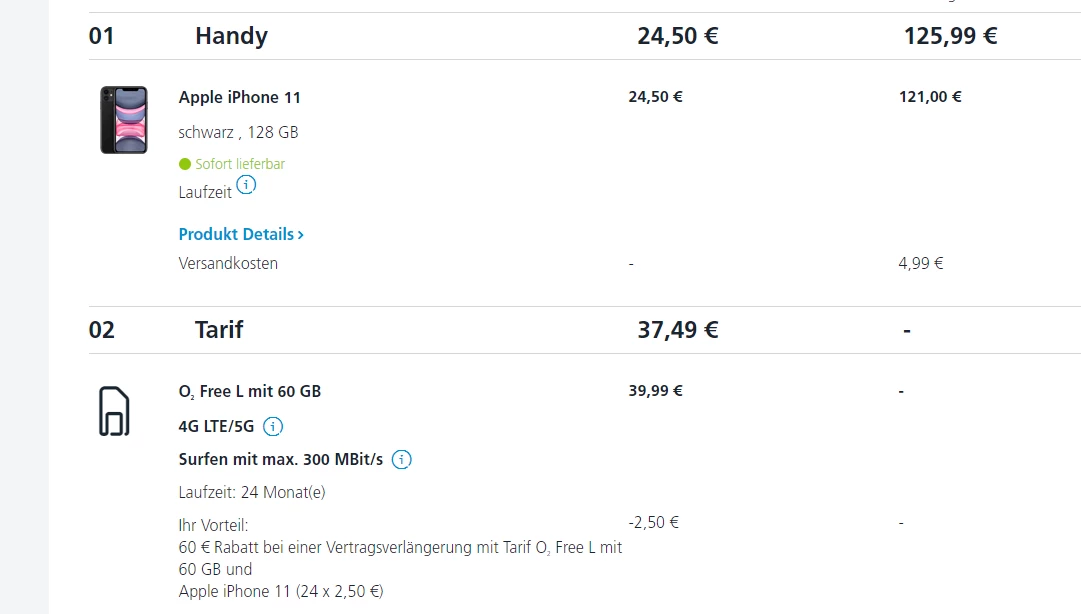Click the O2 Free L mit 60 GB title
1081x614 pixels.
coord(250,391)
